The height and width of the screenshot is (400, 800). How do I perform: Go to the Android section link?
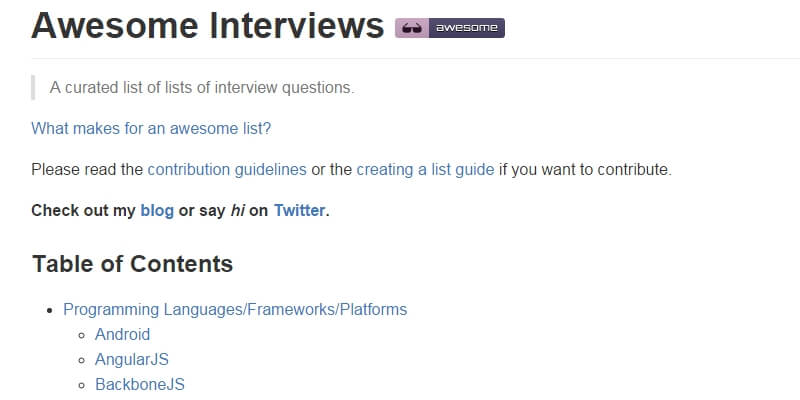[x=122, y=334]
